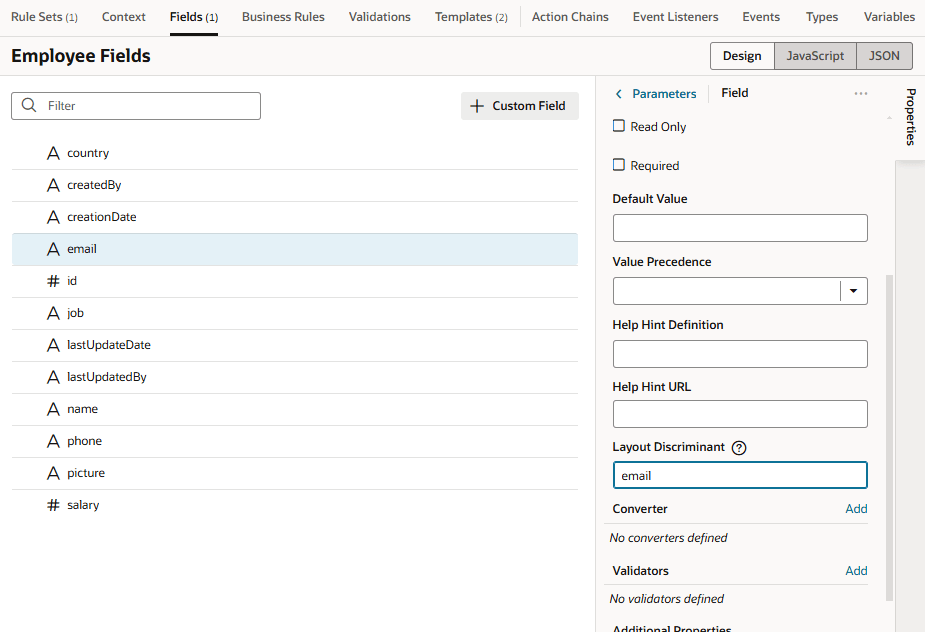Viewport: 925px width, 632px height.
Task: Click the Custom Field button
Action: coord(519,106)
